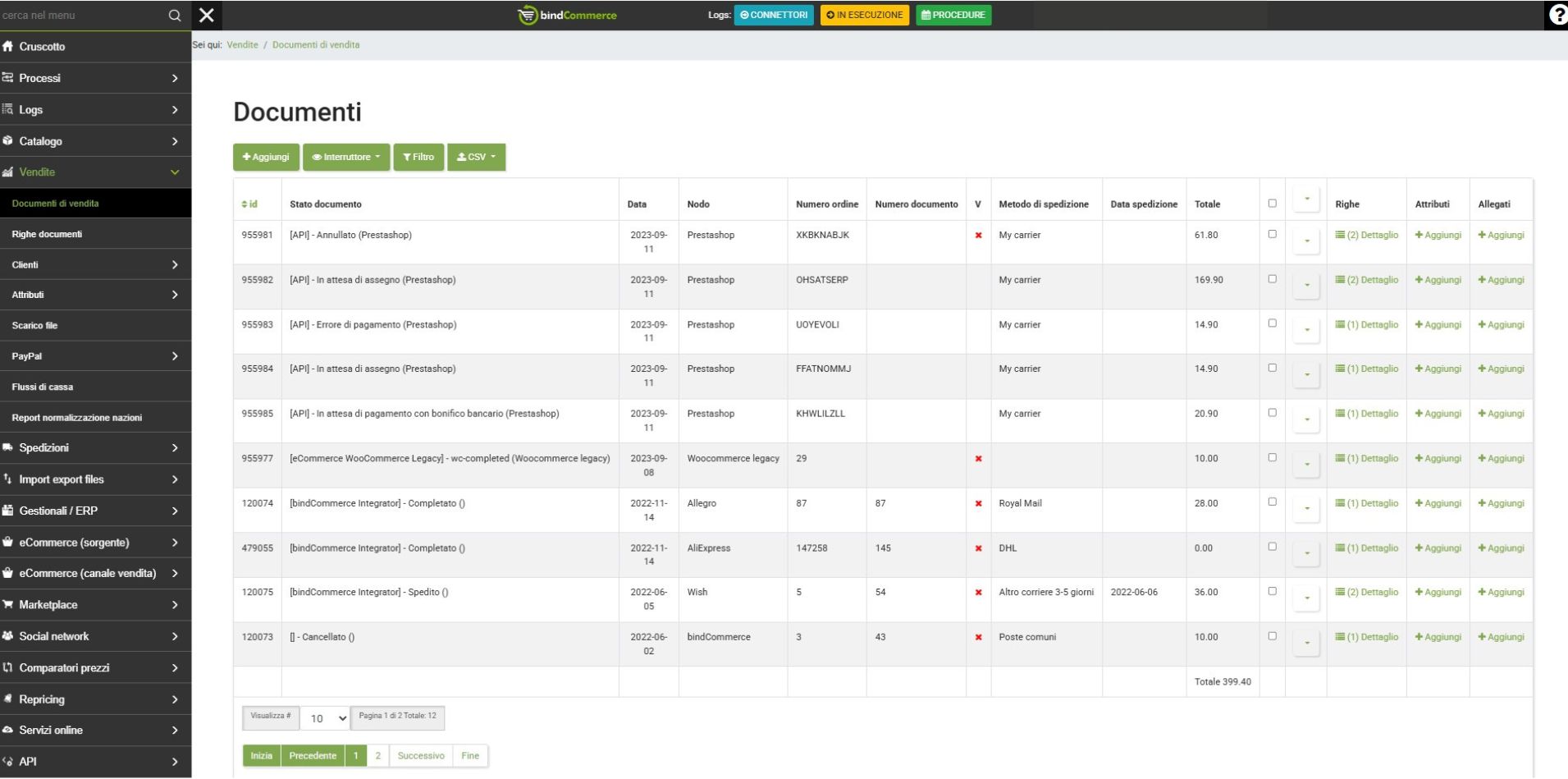
Task: Click the search magnifier icon in sidebar
Action: coord(174,16)
